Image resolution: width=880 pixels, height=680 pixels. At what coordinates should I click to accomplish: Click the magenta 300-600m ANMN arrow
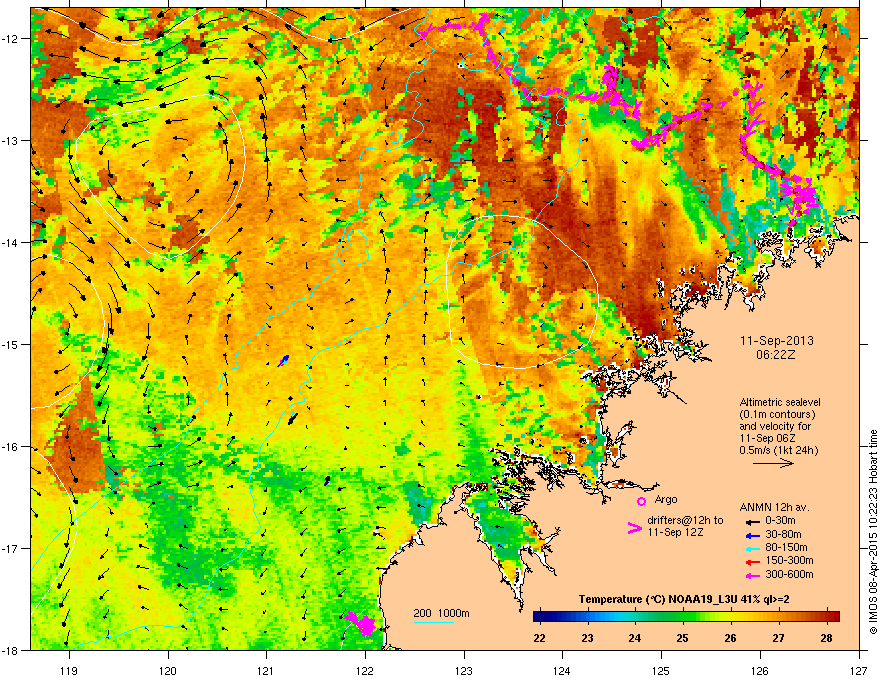pos(751,576)
